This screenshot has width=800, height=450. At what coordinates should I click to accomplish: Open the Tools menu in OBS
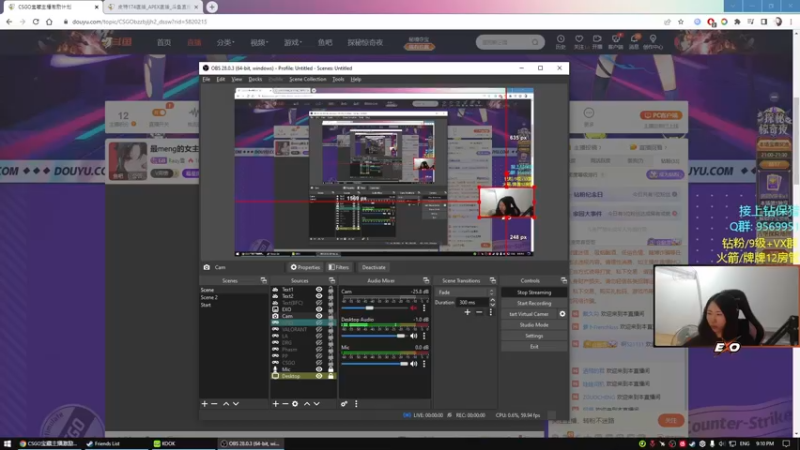point(338,79)
